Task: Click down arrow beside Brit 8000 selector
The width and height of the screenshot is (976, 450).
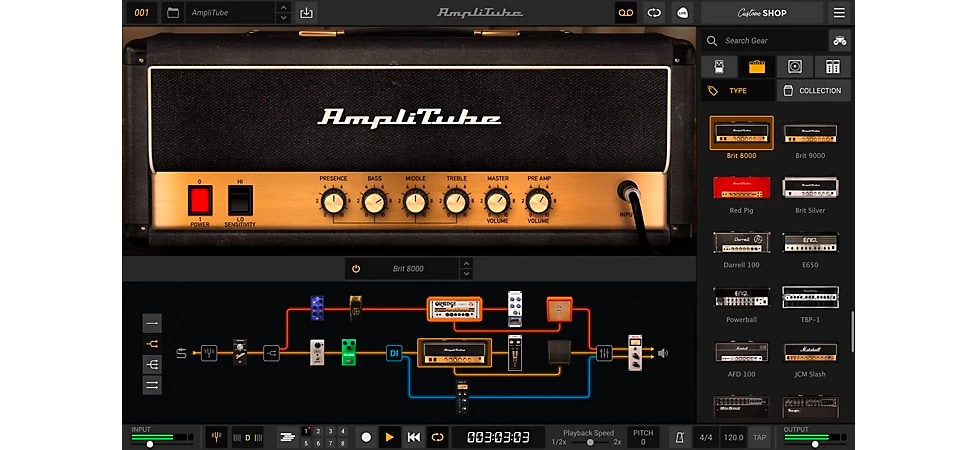Action: pos(466,274)
